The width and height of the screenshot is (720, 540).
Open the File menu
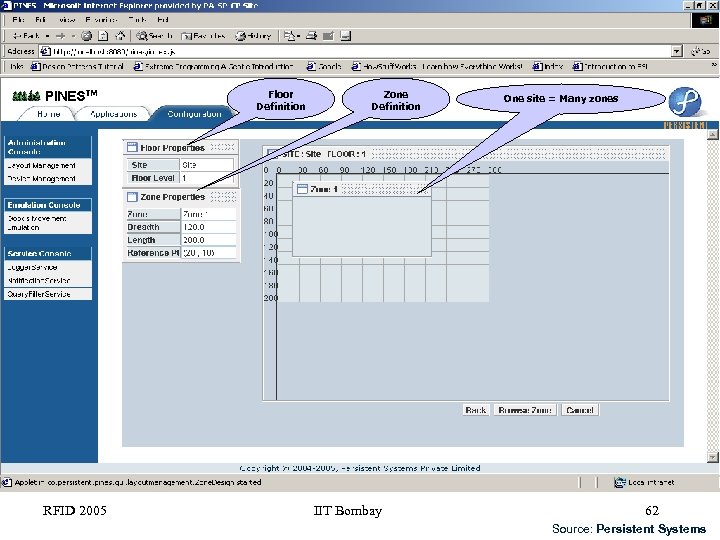[19, 20]
